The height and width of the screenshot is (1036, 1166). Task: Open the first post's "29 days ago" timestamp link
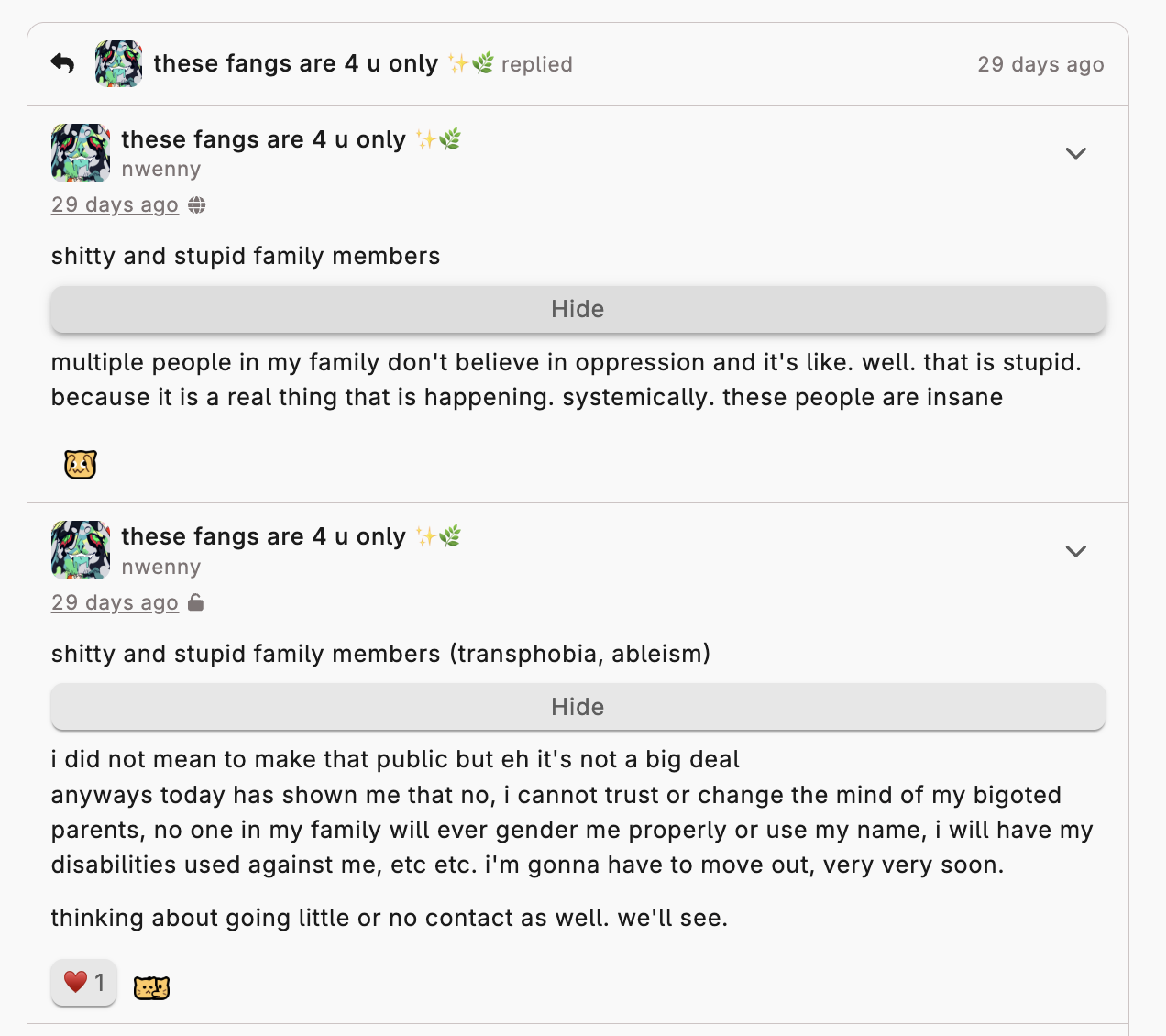115,205
